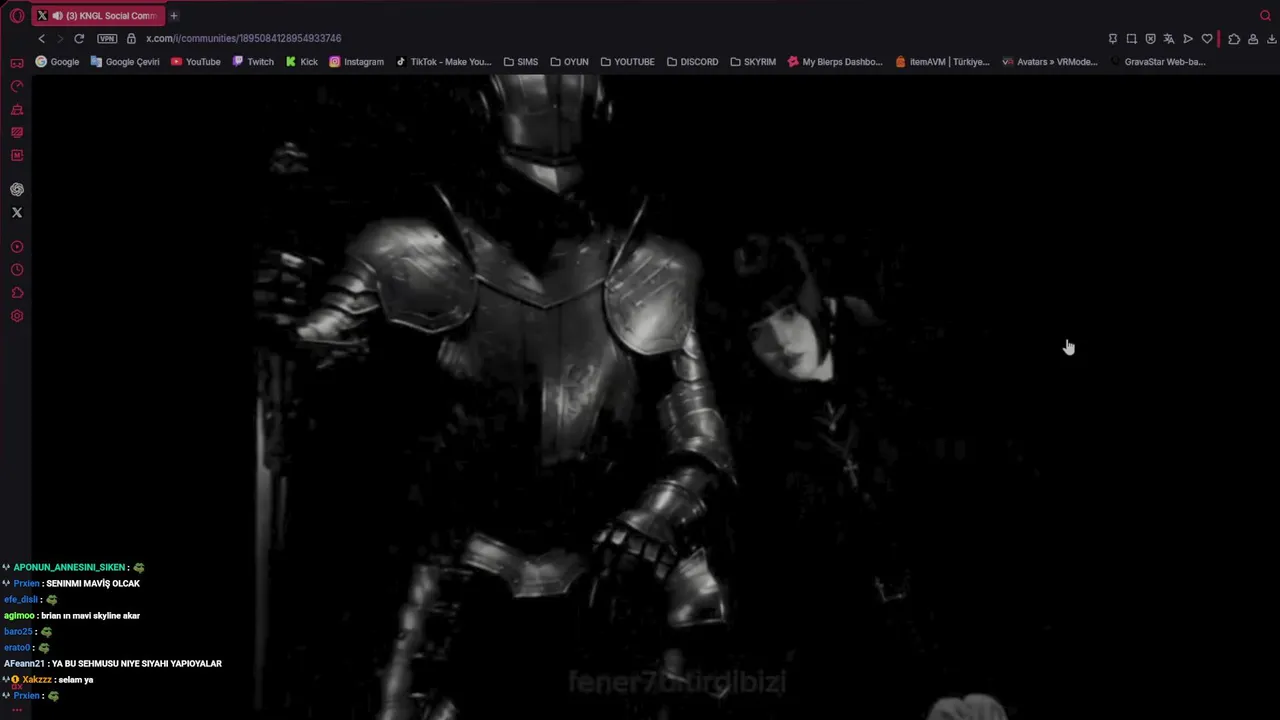
Task: Open the Avatars » VRMode bookmark
Action: coord(1050,62)
